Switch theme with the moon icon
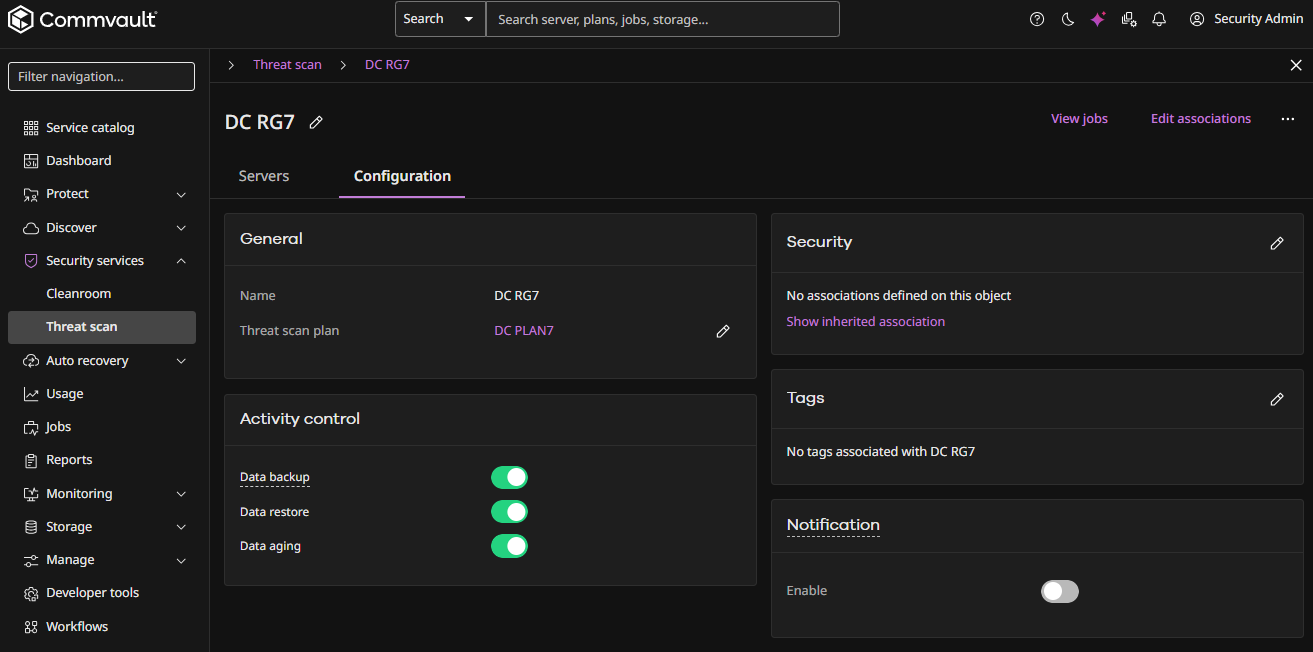This screenshot has width=1313, height=652. pos(1067,19)
